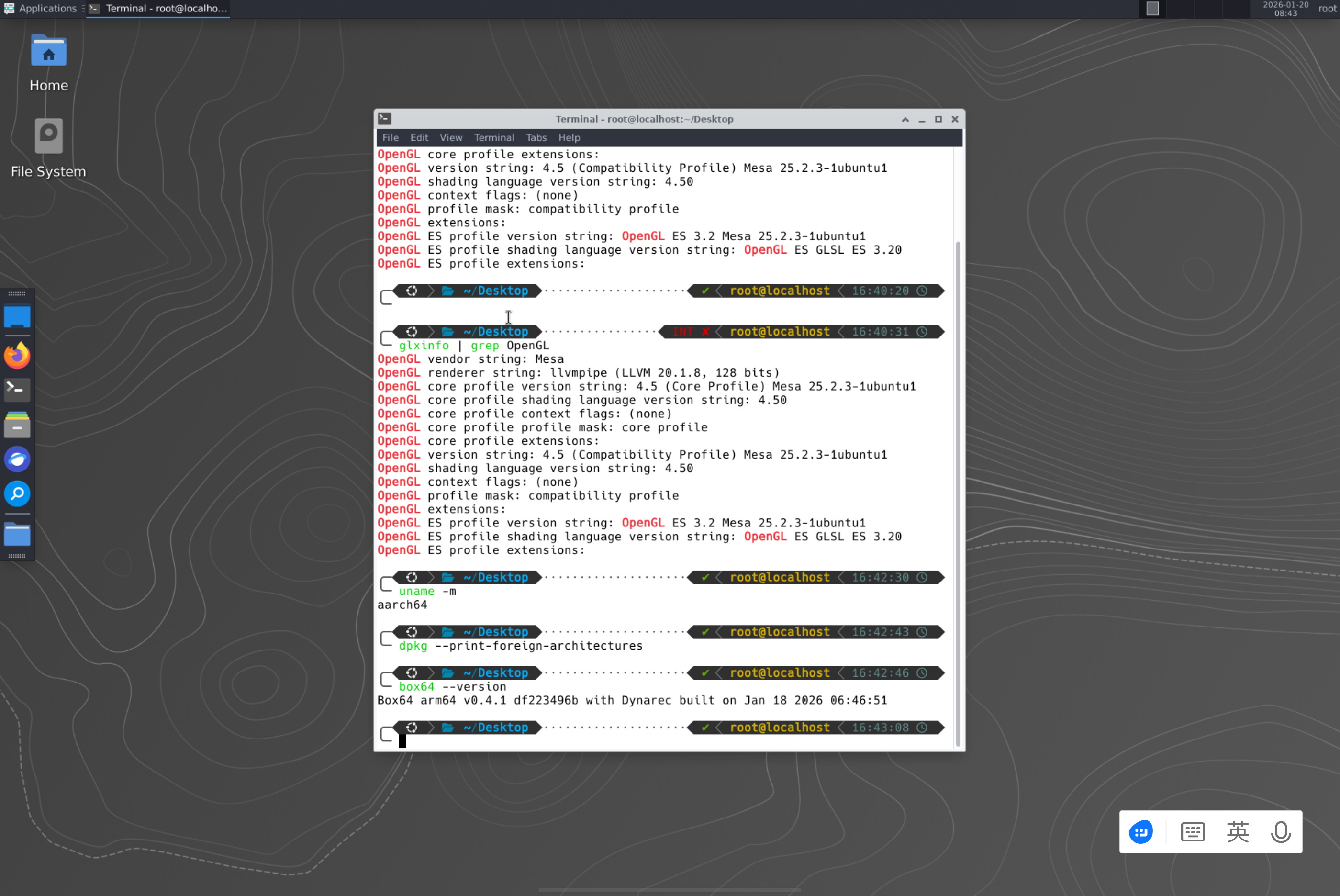Image resolution: width=1340 pixels, height=896 pixels.
Task: Open the application finder magnifier icon
Action: pyautogui.click(x=17, y=494)
